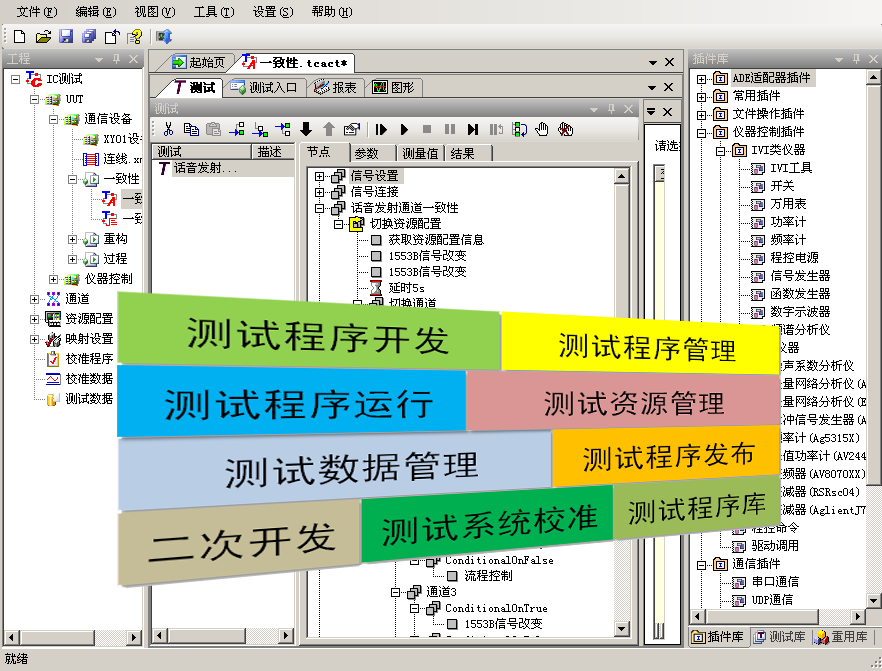Click the Help question mark toolbar icon
The height and width of the screenshot is (671, 882).
tap(134, 37)
